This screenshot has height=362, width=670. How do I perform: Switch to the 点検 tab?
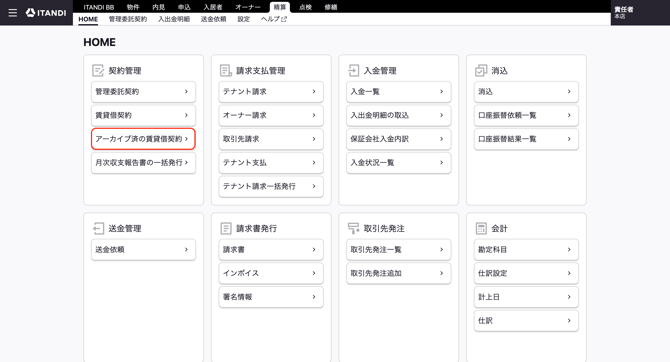coord(305,7)
